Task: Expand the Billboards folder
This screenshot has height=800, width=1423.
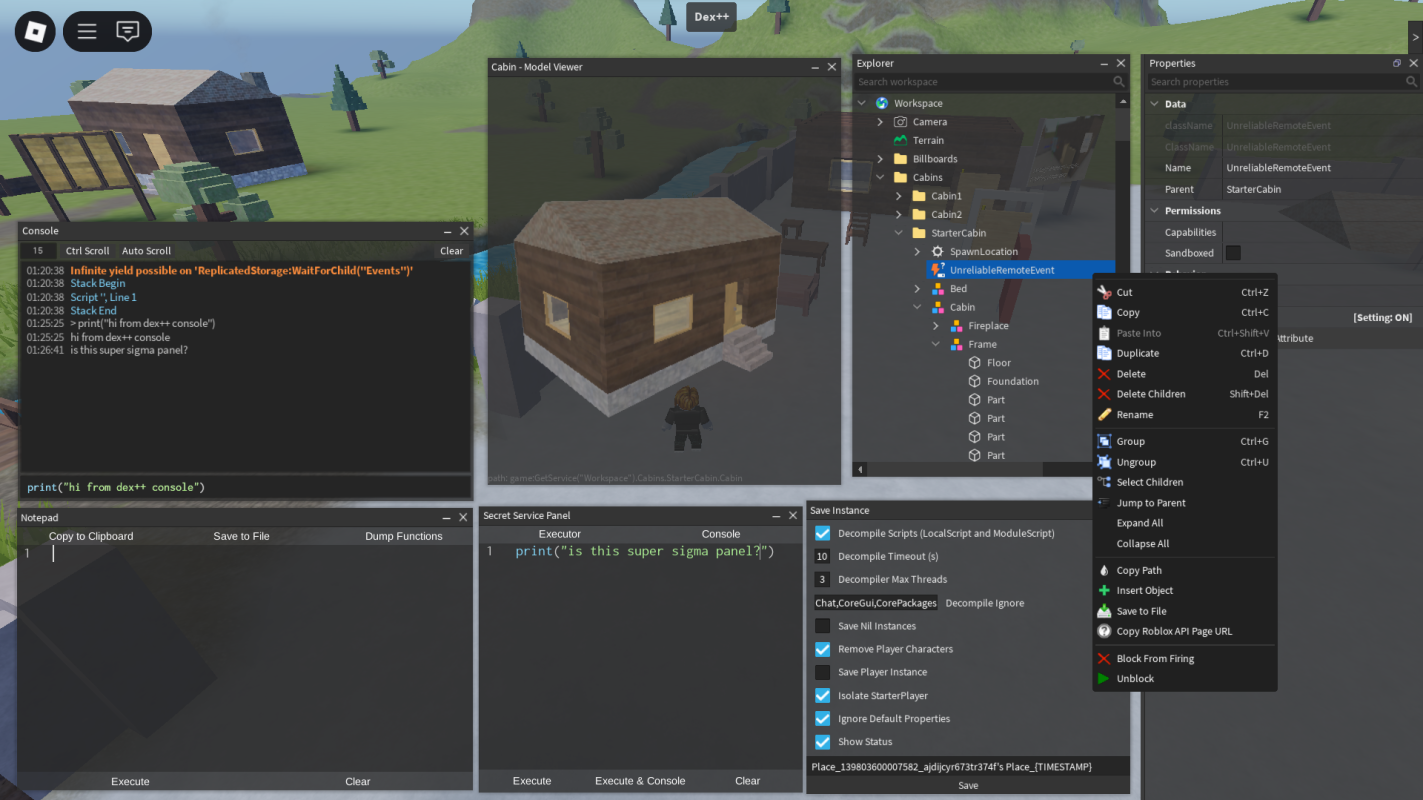Action: click(880, 159)
